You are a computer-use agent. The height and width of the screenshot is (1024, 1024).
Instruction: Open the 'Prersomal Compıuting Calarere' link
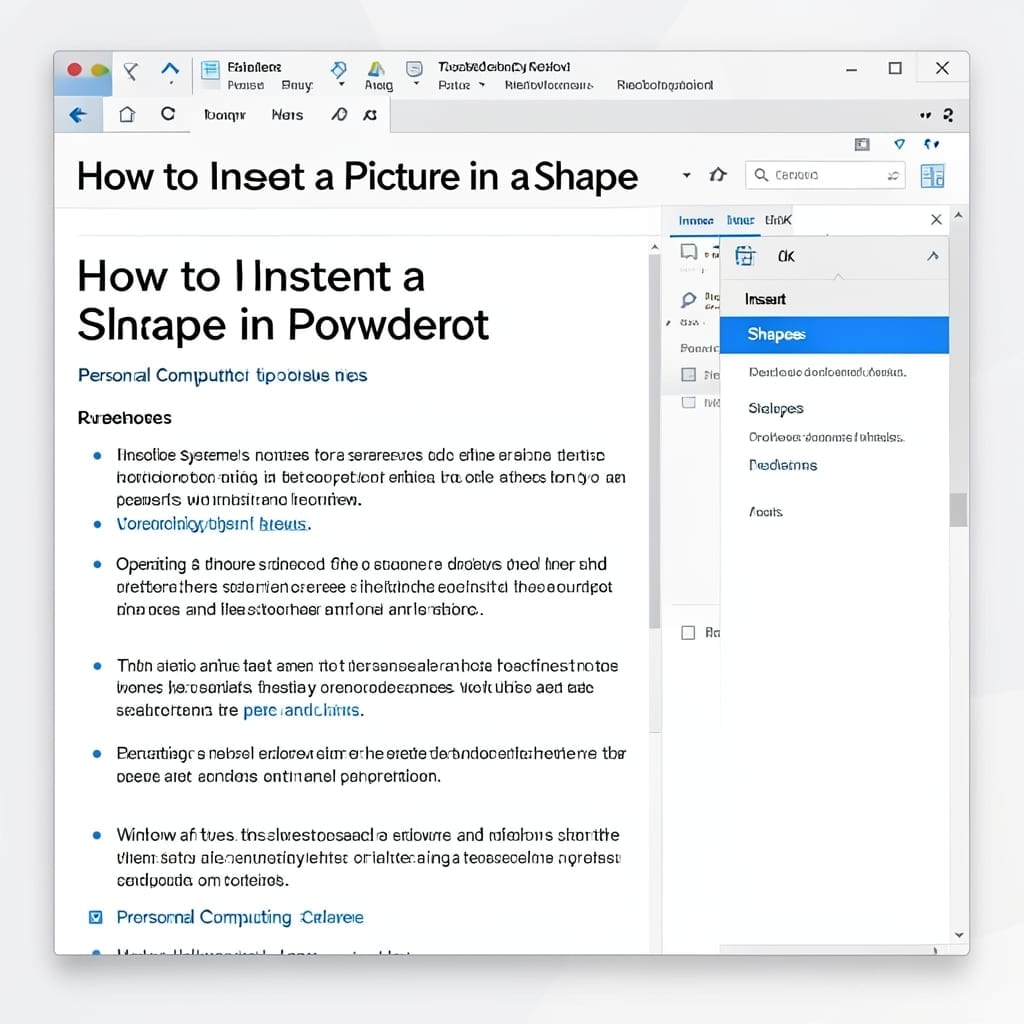click(240, 918)
